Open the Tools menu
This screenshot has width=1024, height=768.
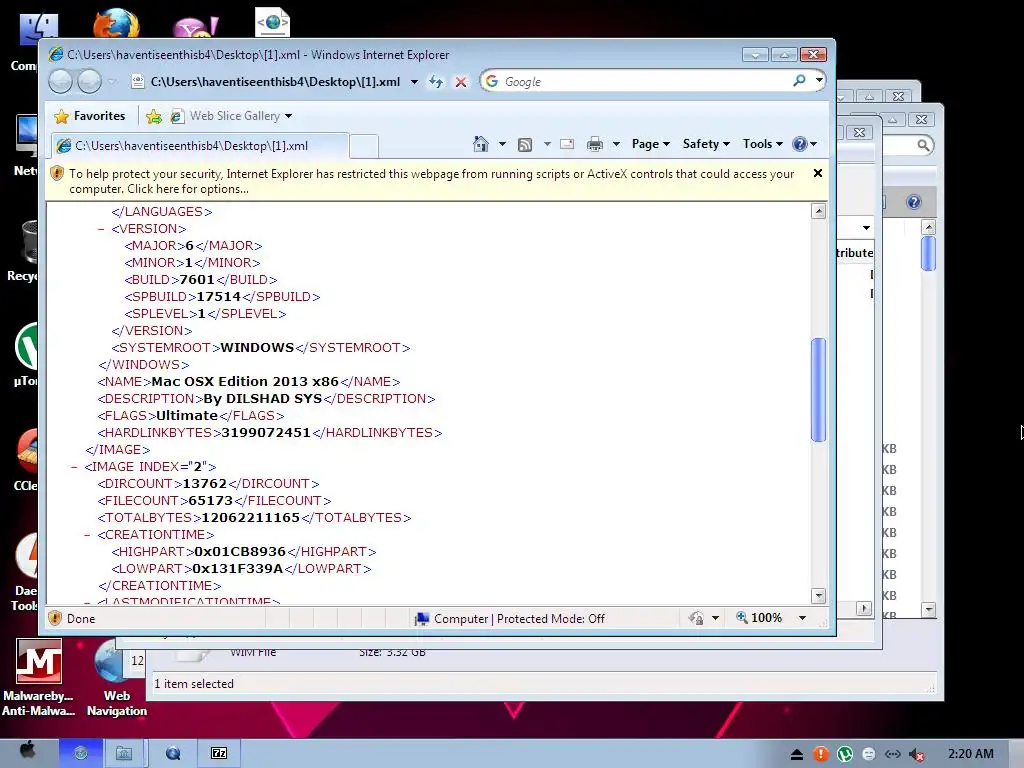point(763,144)
